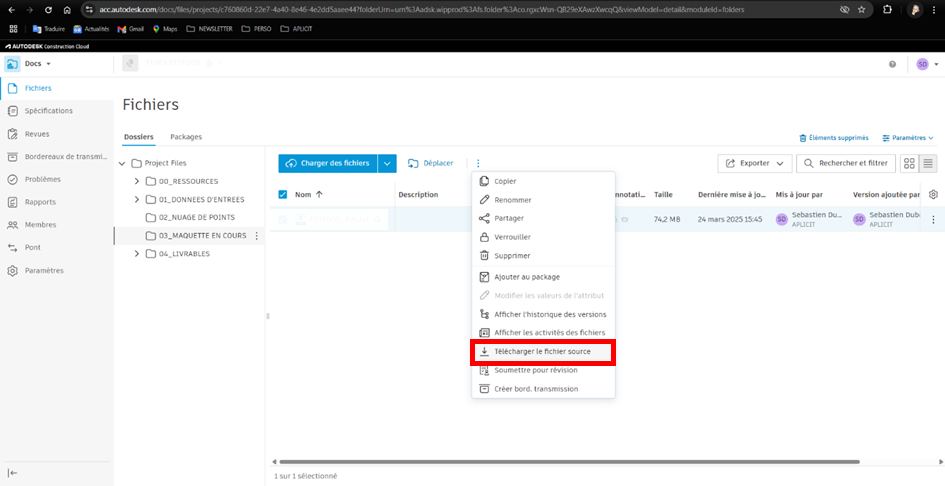Uncheck the selected file row checkbox
This screenshot has height=486, width=945.
pyautogui.click(x=283, y=219)
